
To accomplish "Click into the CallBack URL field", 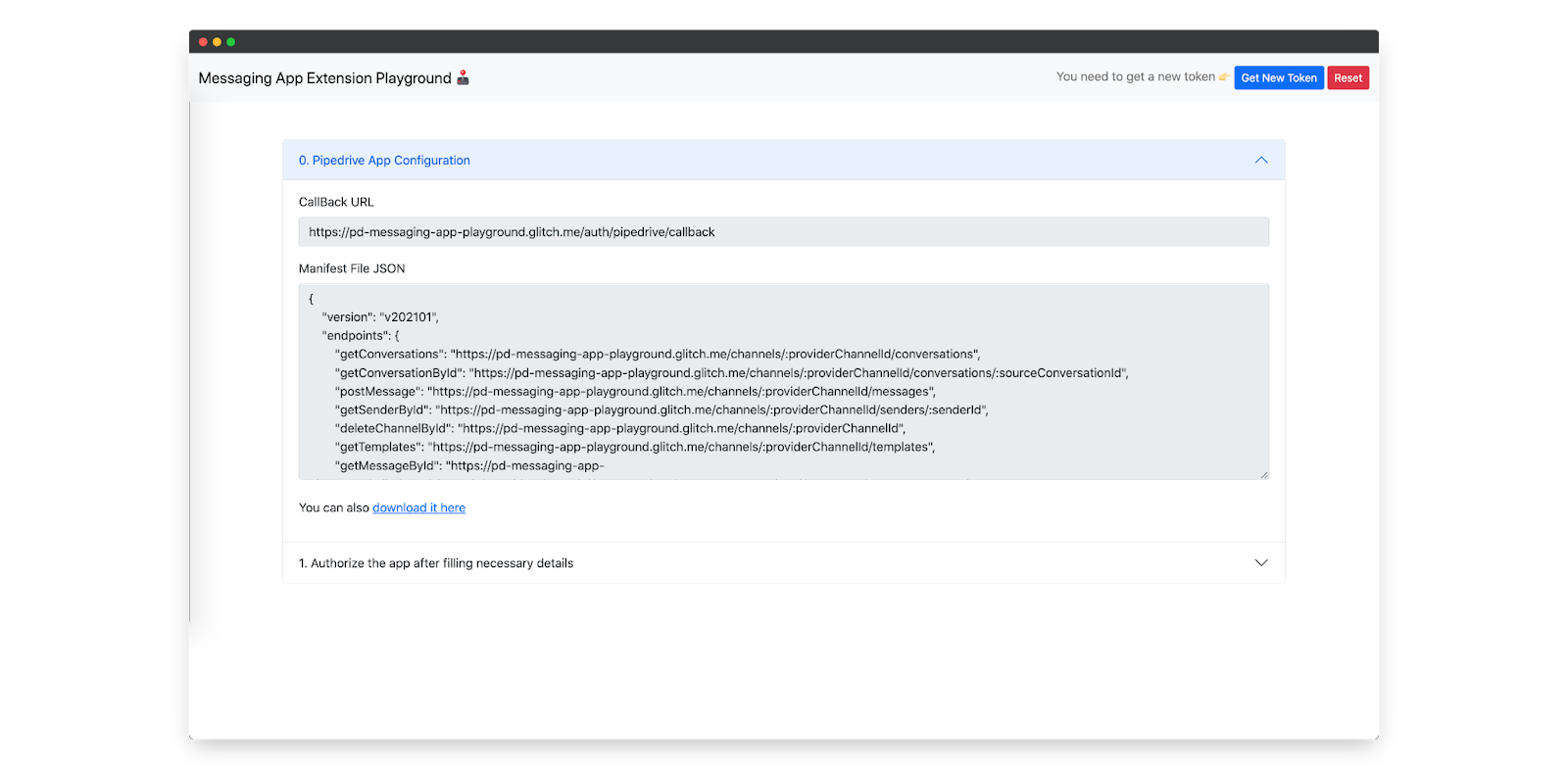I will (x=783, y=232).
